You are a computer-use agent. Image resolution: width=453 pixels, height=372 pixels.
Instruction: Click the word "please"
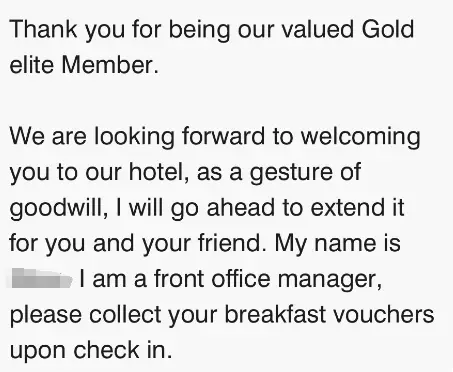coord(46,316)
